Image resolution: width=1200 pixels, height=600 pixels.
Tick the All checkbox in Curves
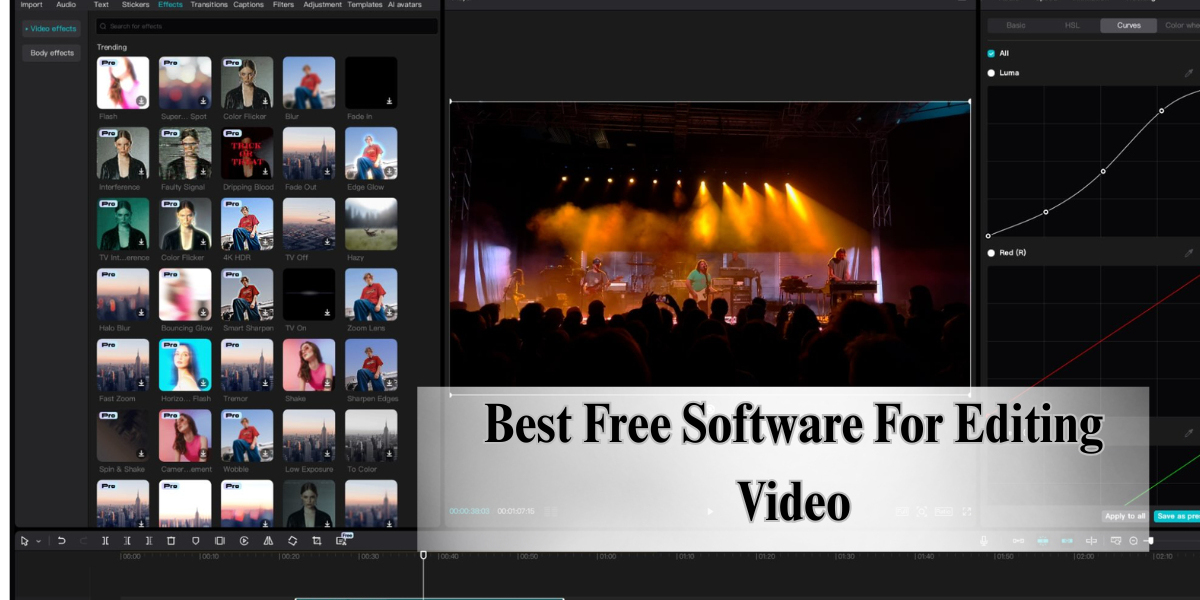click(991, 53)
